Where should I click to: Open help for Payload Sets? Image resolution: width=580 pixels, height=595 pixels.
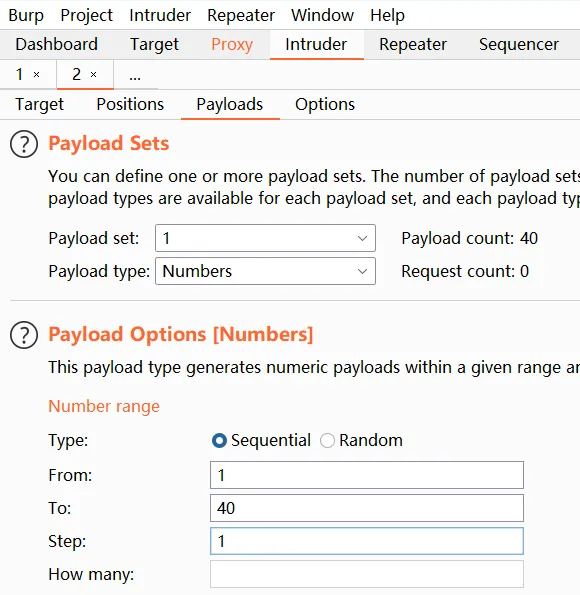click(x=24, y=144)
